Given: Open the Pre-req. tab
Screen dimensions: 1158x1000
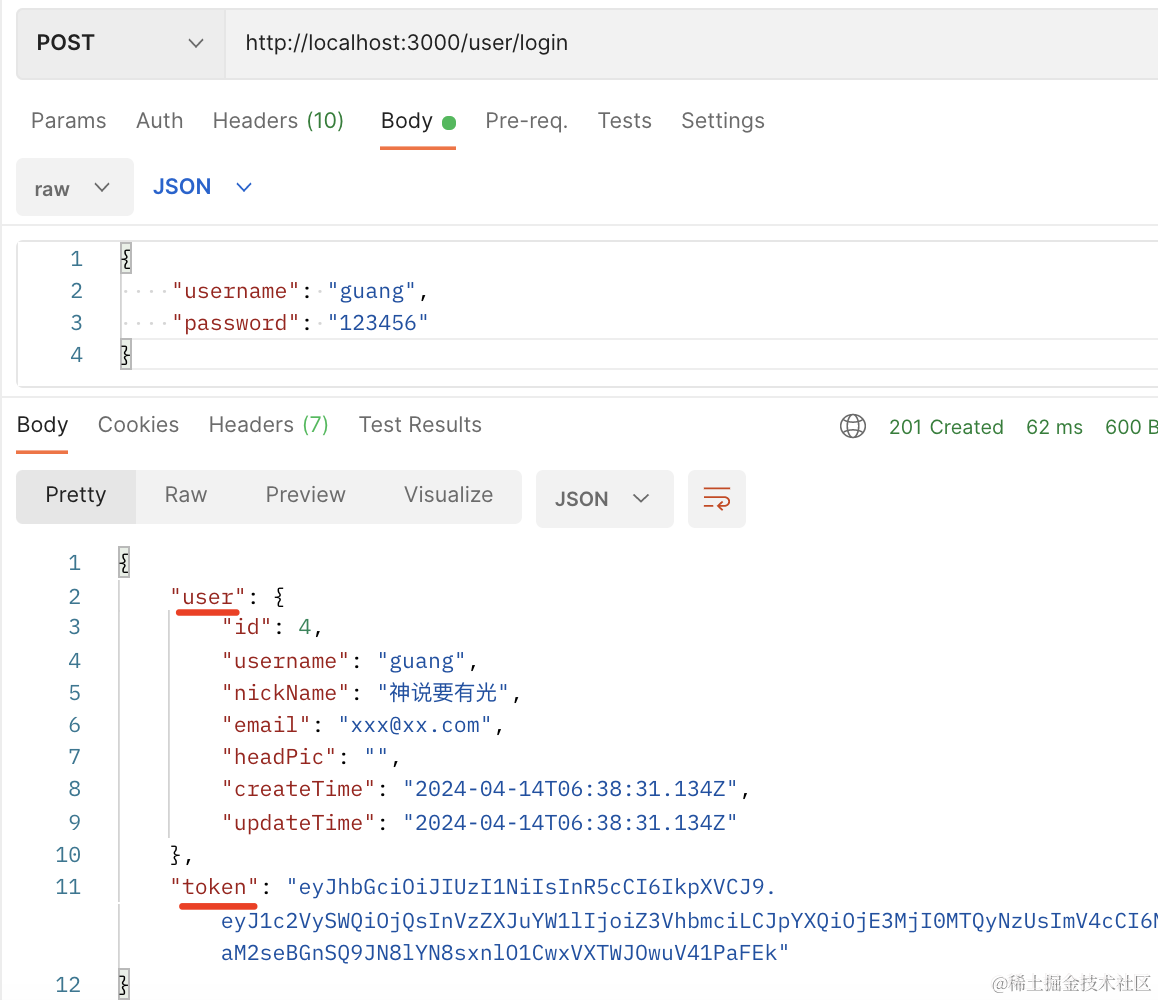Looking at the screenshot, I should tap(526, 121).
